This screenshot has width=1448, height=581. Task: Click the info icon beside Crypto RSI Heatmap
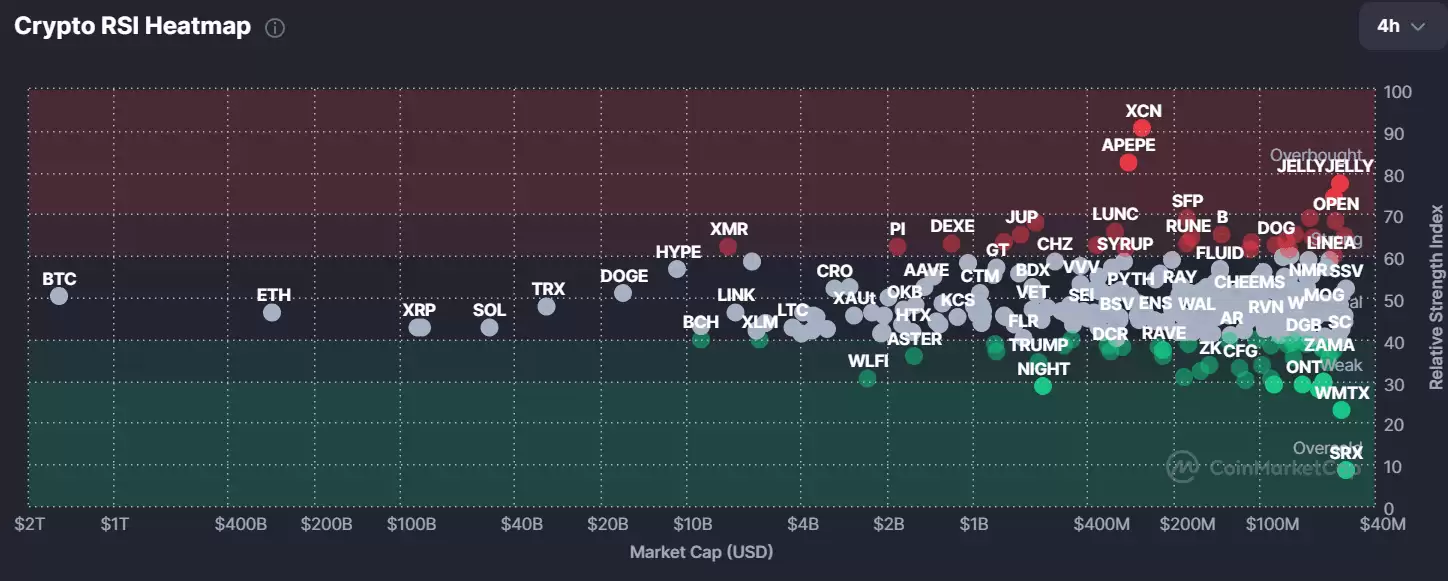pos(275,28)
